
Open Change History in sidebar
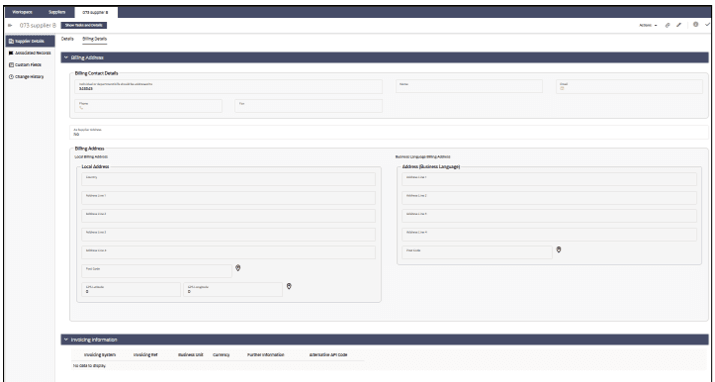(30, 77)
